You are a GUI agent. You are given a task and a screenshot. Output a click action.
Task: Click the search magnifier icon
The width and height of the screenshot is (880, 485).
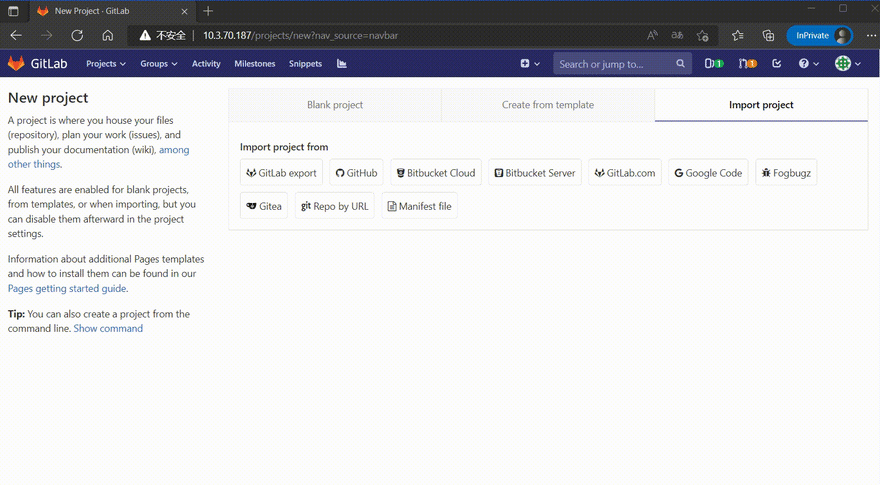pyautogui.click(x=680, y=63)
